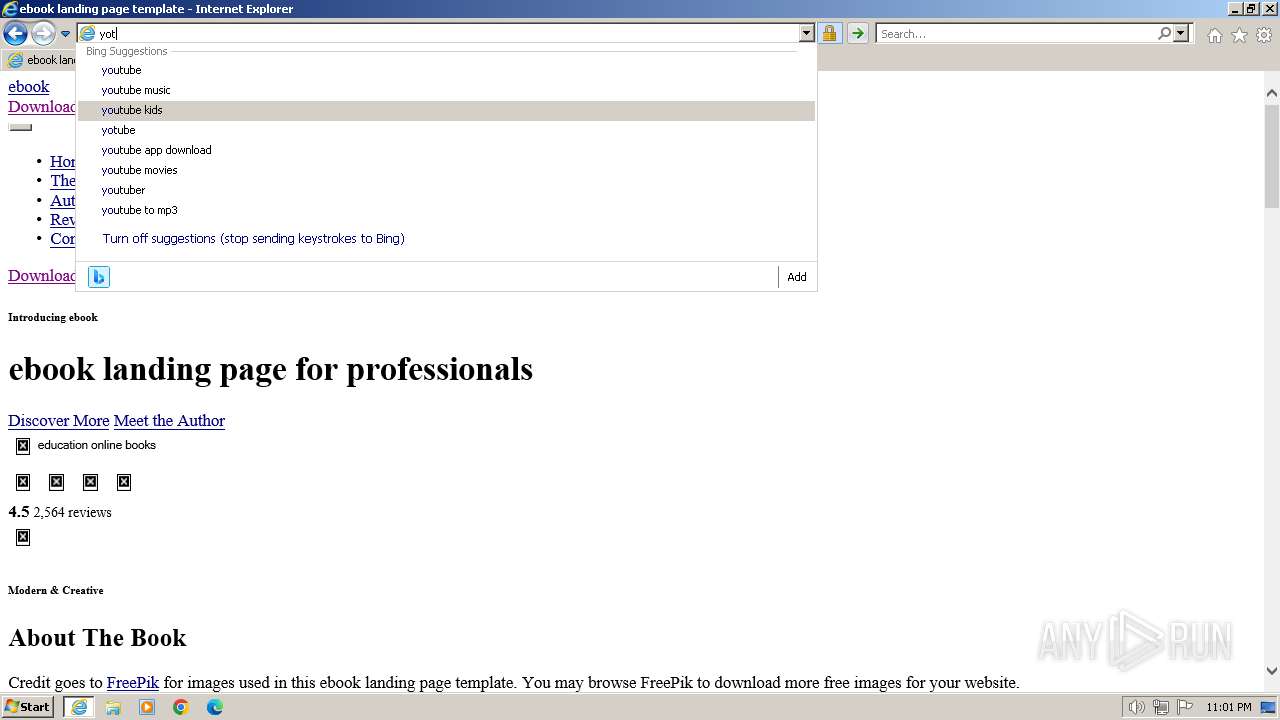Click the Bing search provider icon
1280x720 pixels.
click(98, 277)
